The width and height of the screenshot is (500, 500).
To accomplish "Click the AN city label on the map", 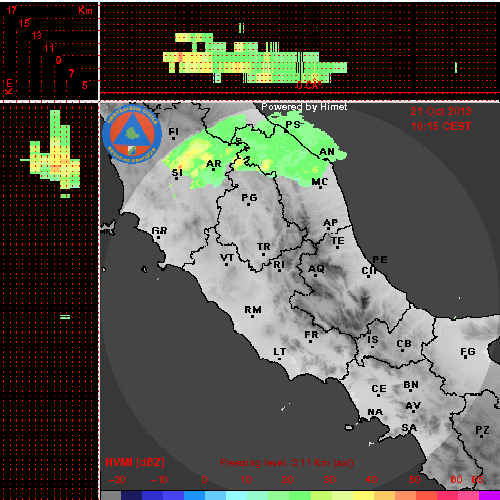I will pos(327,152).
